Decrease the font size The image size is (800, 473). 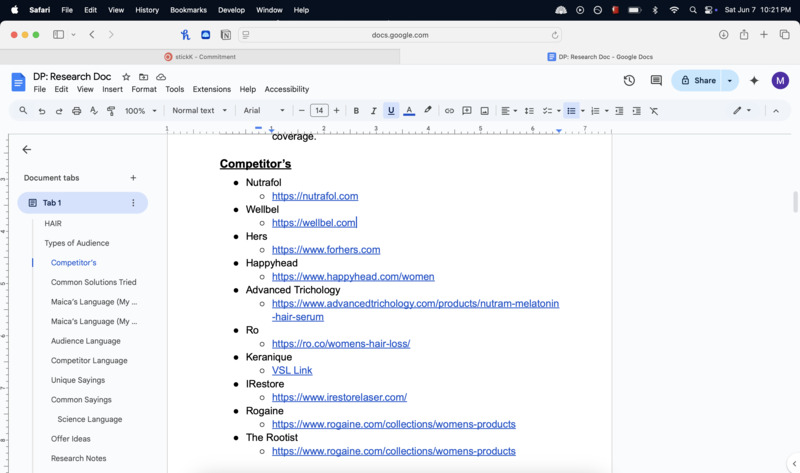click(x=302, y=111)
